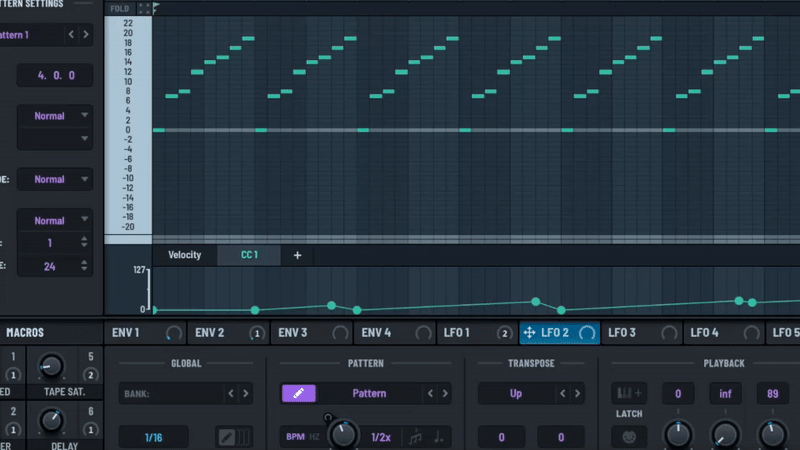
Task: Click the fit-to-view icon beside FOLD
Action: [x=144, y=8]
